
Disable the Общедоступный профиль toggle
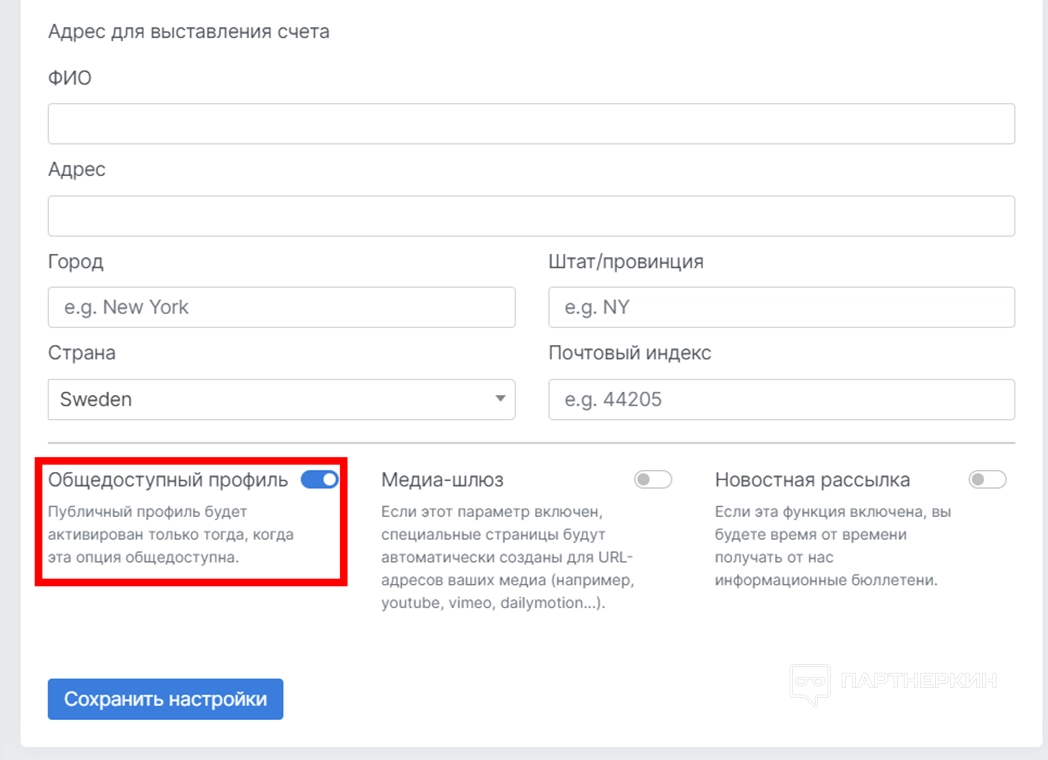coord(320,480)
